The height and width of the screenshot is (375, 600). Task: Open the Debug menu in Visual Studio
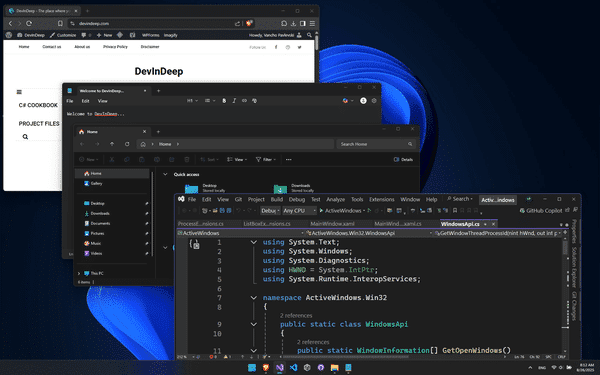[x=297, y=199]
